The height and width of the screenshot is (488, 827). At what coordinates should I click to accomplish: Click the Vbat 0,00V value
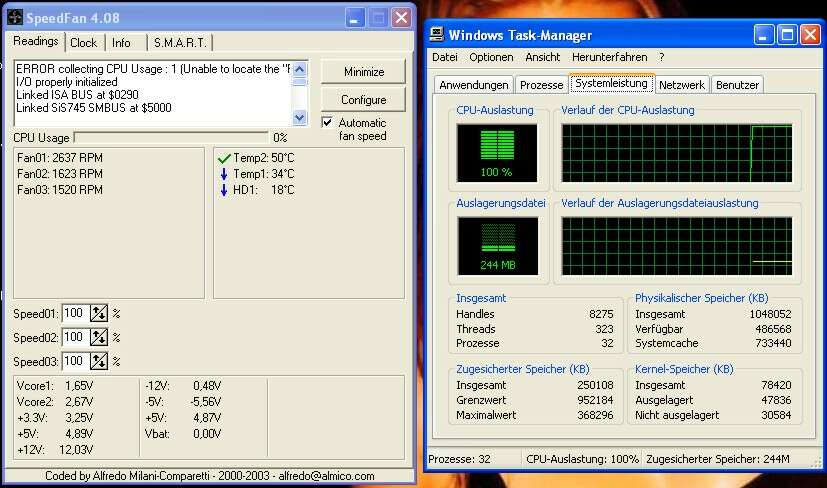tap(207, 434)
